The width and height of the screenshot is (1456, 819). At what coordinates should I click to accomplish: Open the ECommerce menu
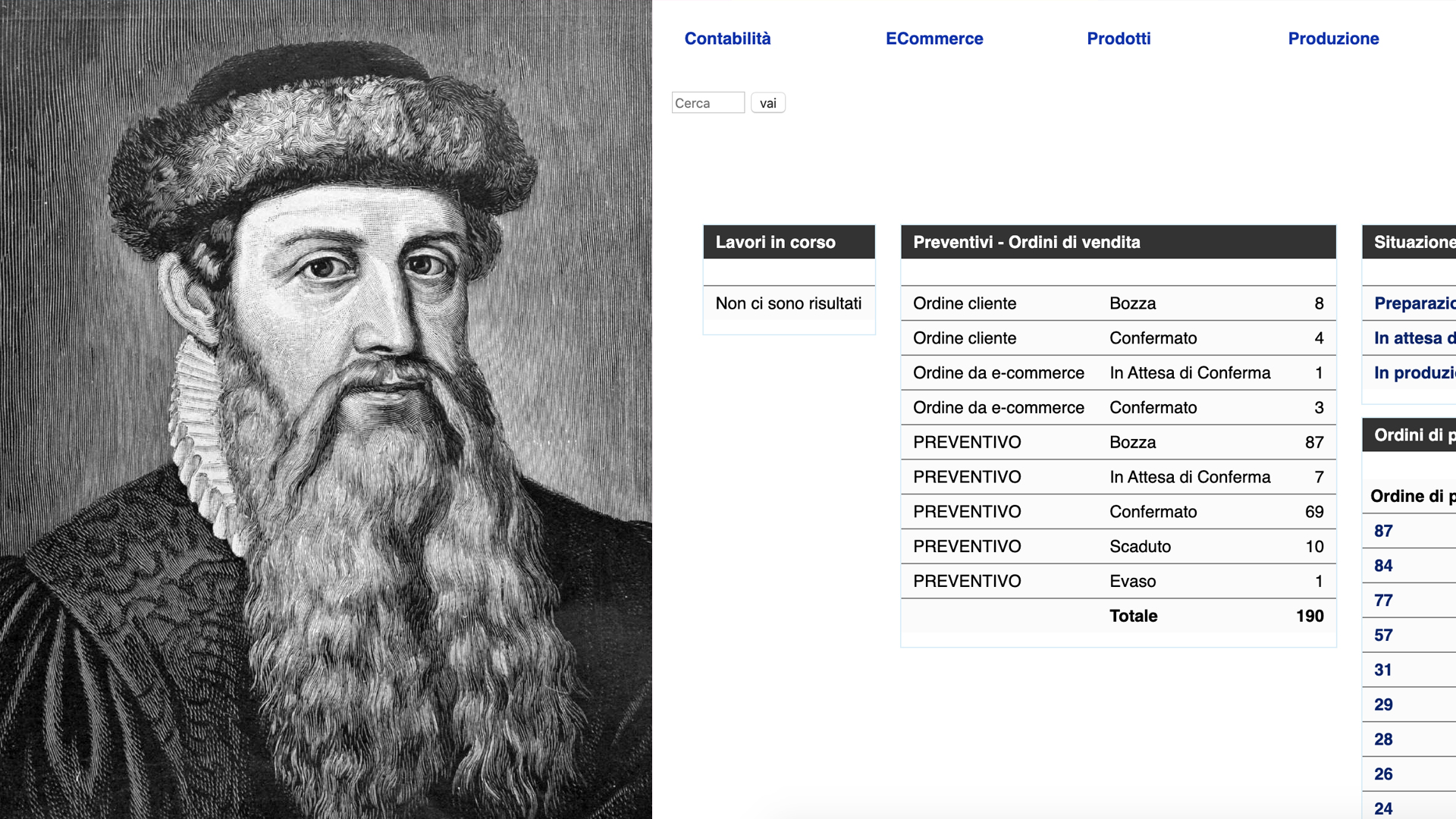tap(934, 39)
